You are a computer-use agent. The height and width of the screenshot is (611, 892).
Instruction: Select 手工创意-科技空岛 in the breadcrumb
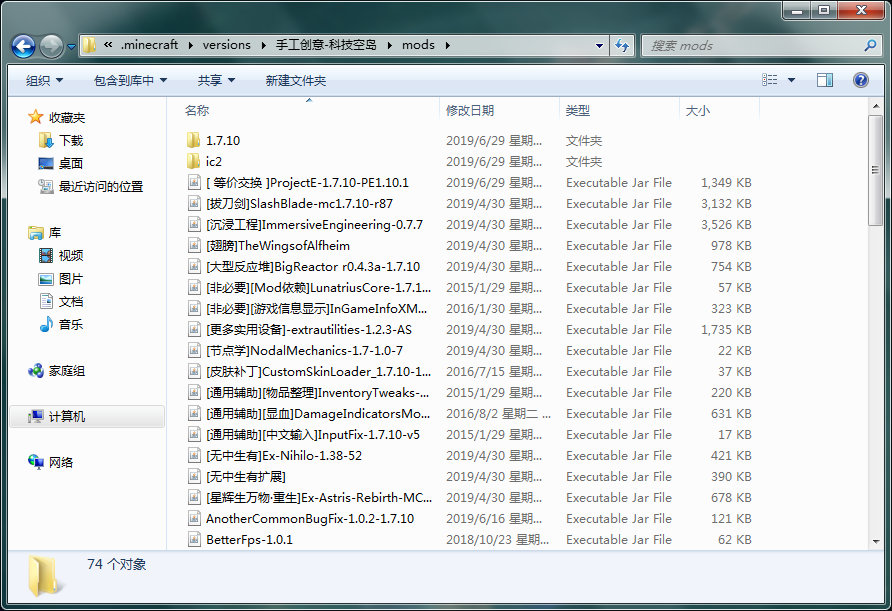[326, 45]
